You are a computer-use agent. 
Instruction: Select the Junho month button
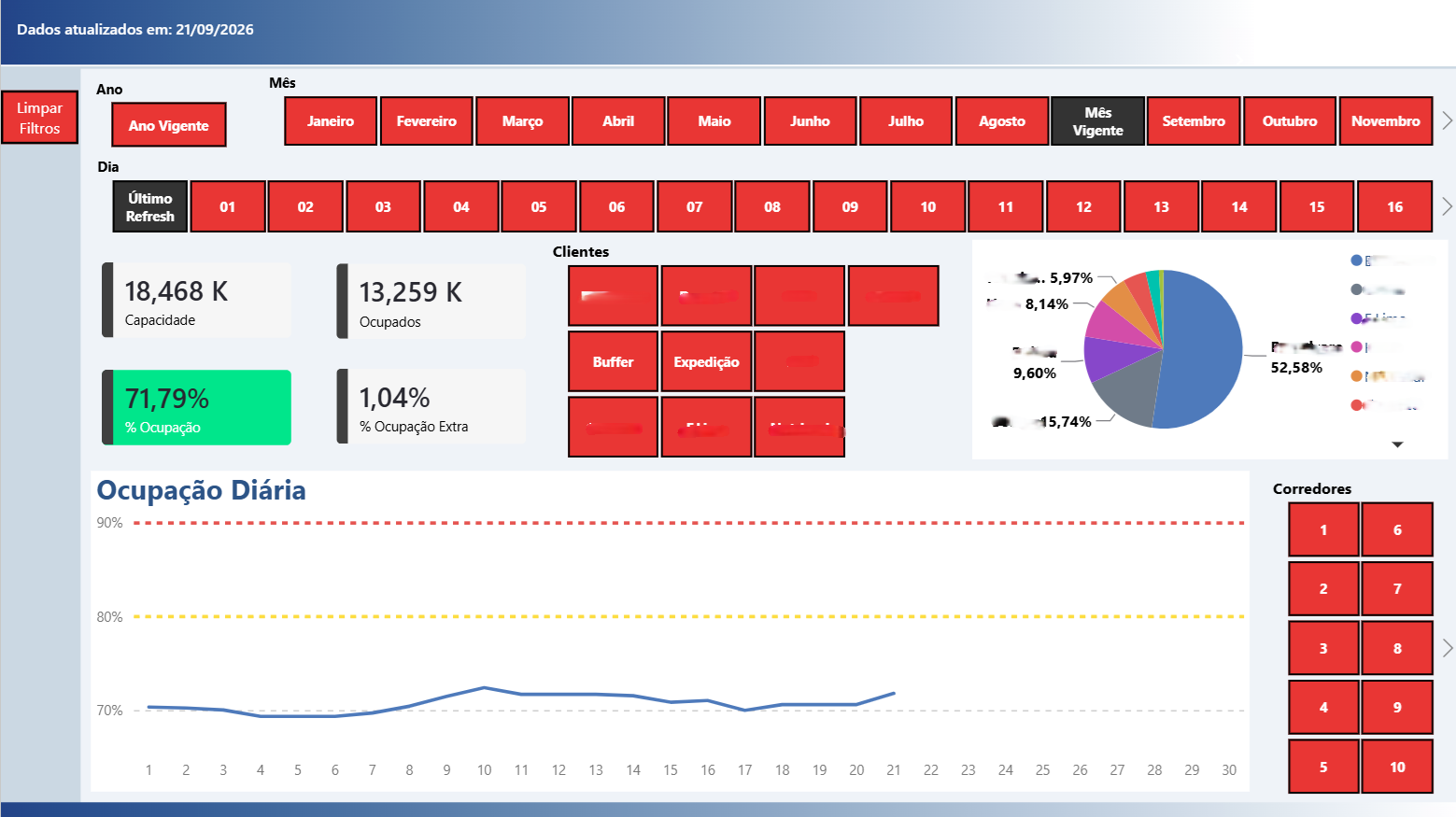pyautogui.click(x=810, y=121)
